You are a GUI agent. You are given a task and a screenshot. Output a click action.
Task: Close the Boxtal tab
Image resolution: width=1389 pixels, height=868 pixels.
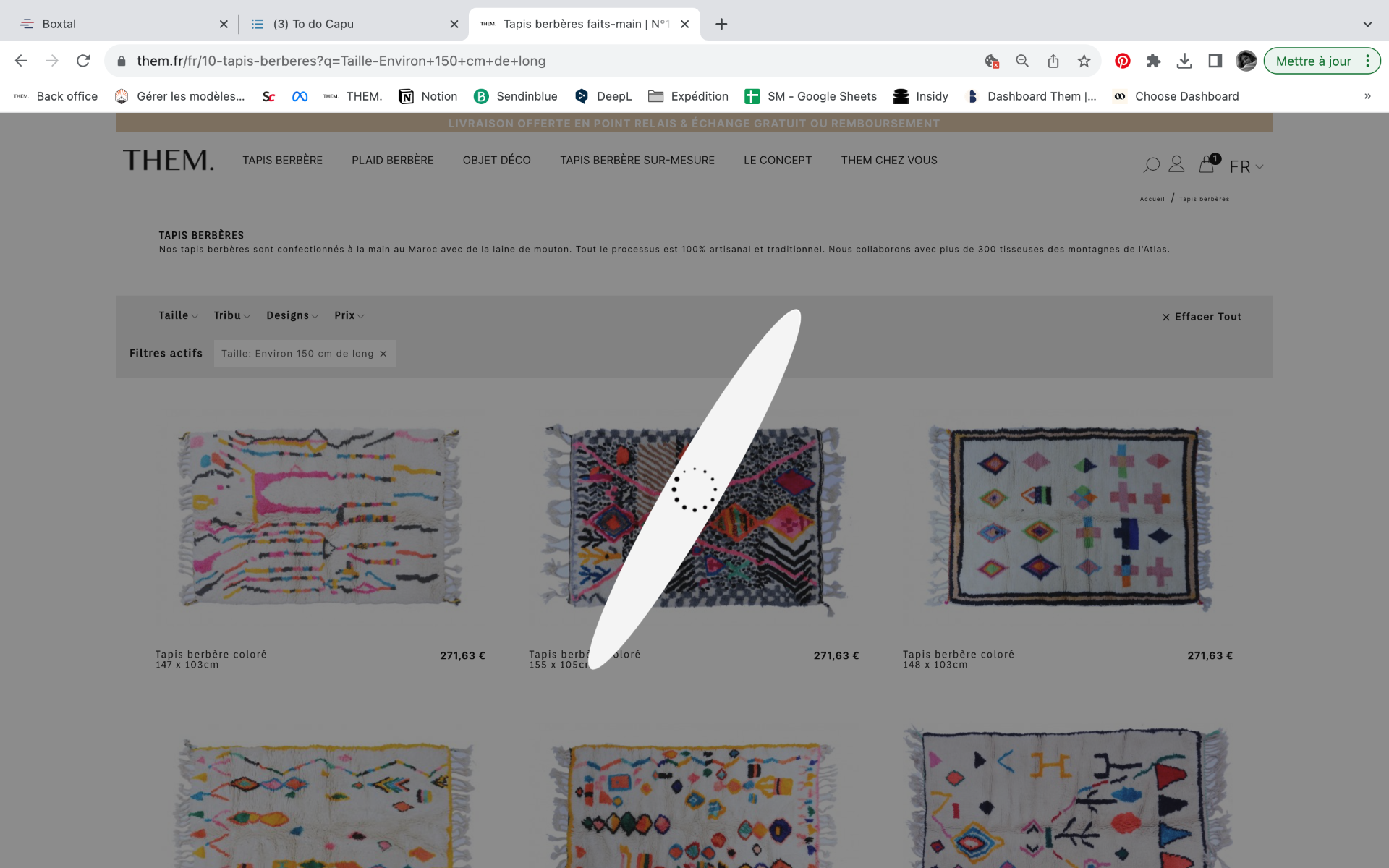(224, 24)
